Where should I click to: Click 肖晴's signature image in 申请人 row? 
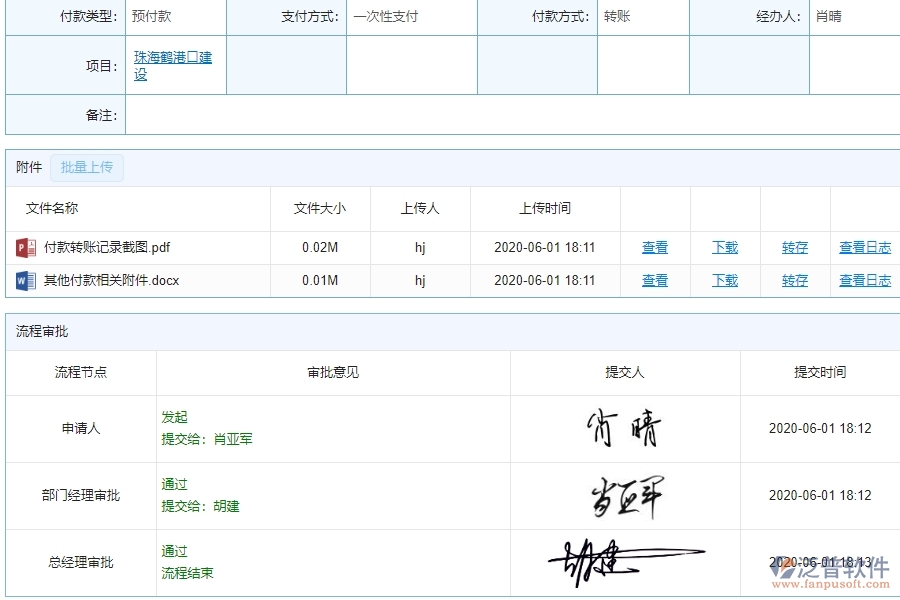point(623,427)
